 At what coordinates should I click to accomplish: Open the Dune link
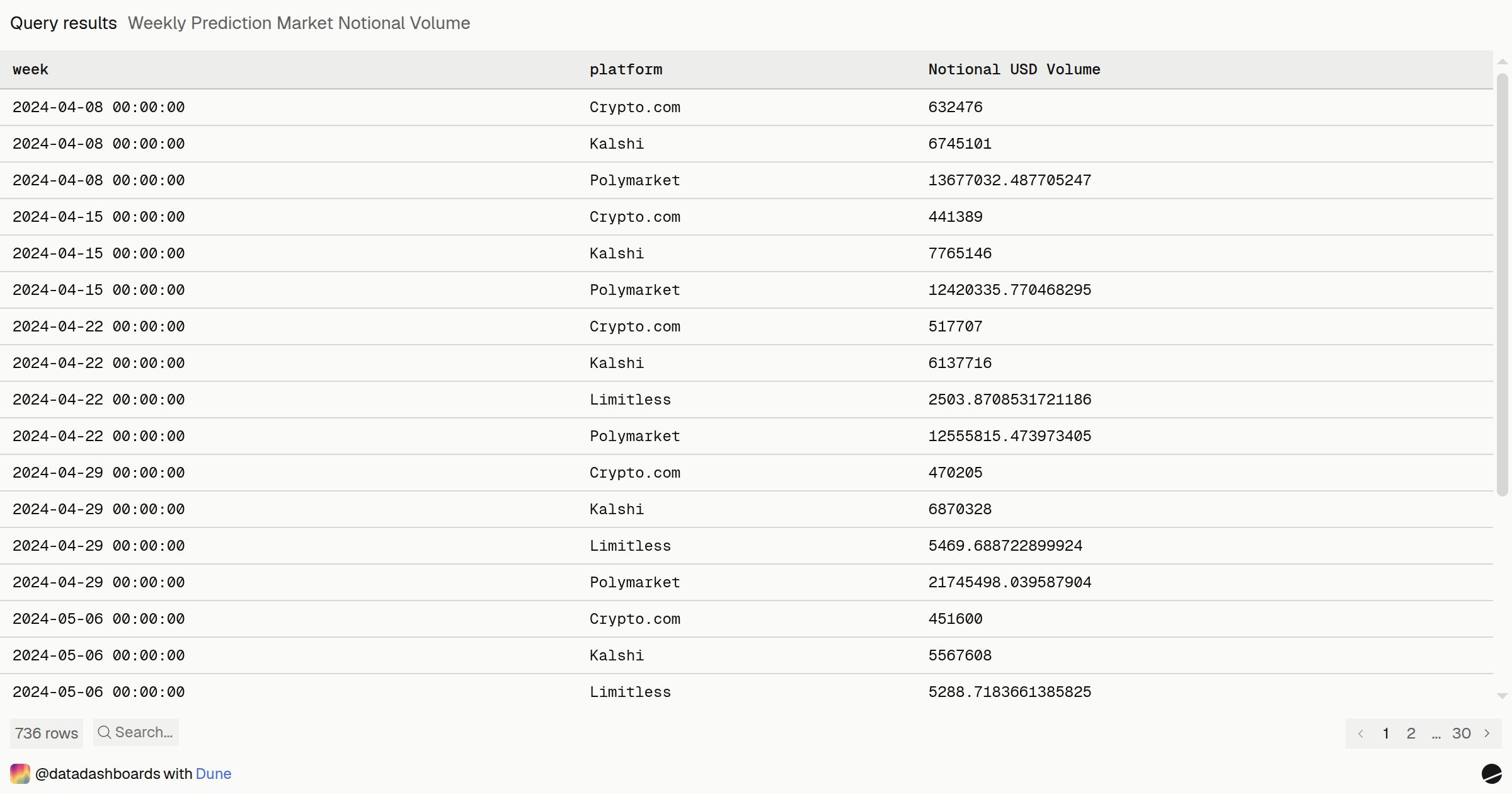click(x=214, y=774)
